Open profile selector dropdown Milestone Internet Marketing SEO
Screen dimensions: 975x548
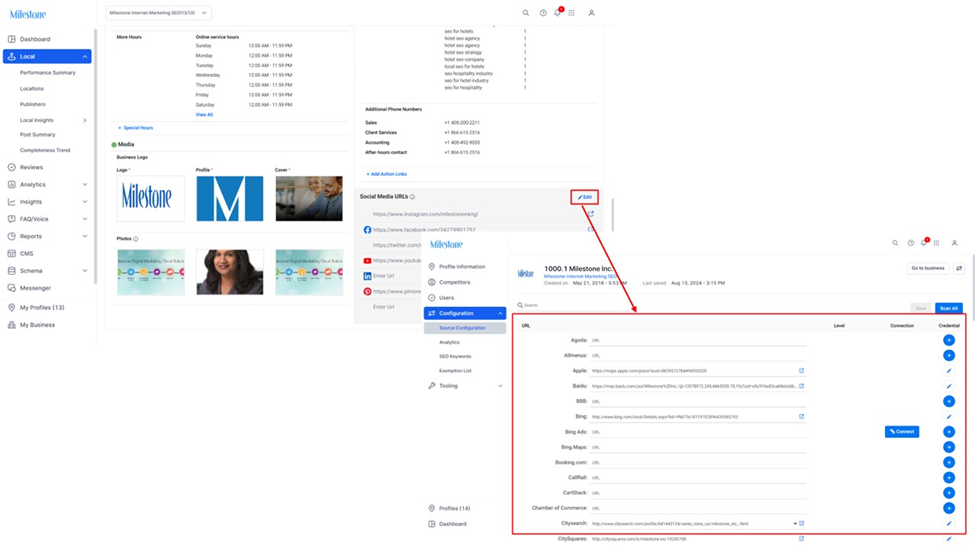pos(159,12)
